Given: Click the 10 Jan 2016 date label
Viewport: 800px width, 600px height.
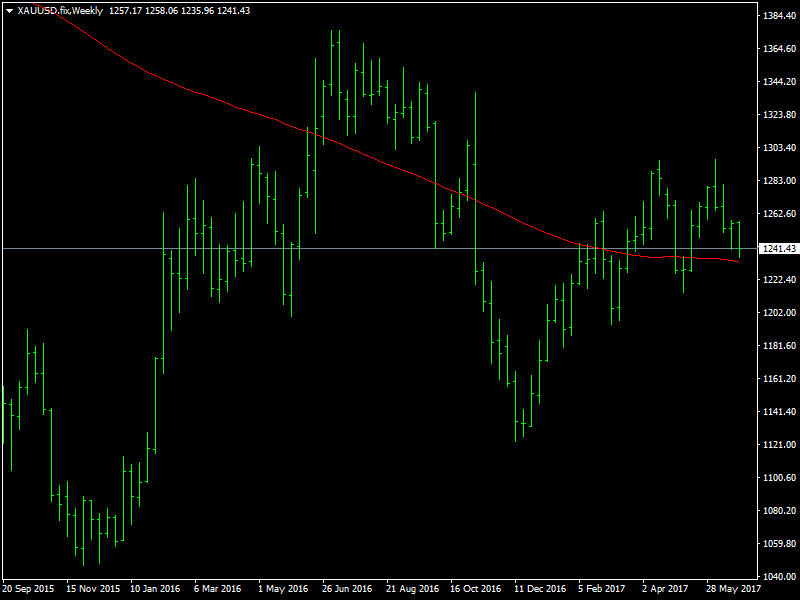Looking at the screenshot, I should [x=156, y=589].
